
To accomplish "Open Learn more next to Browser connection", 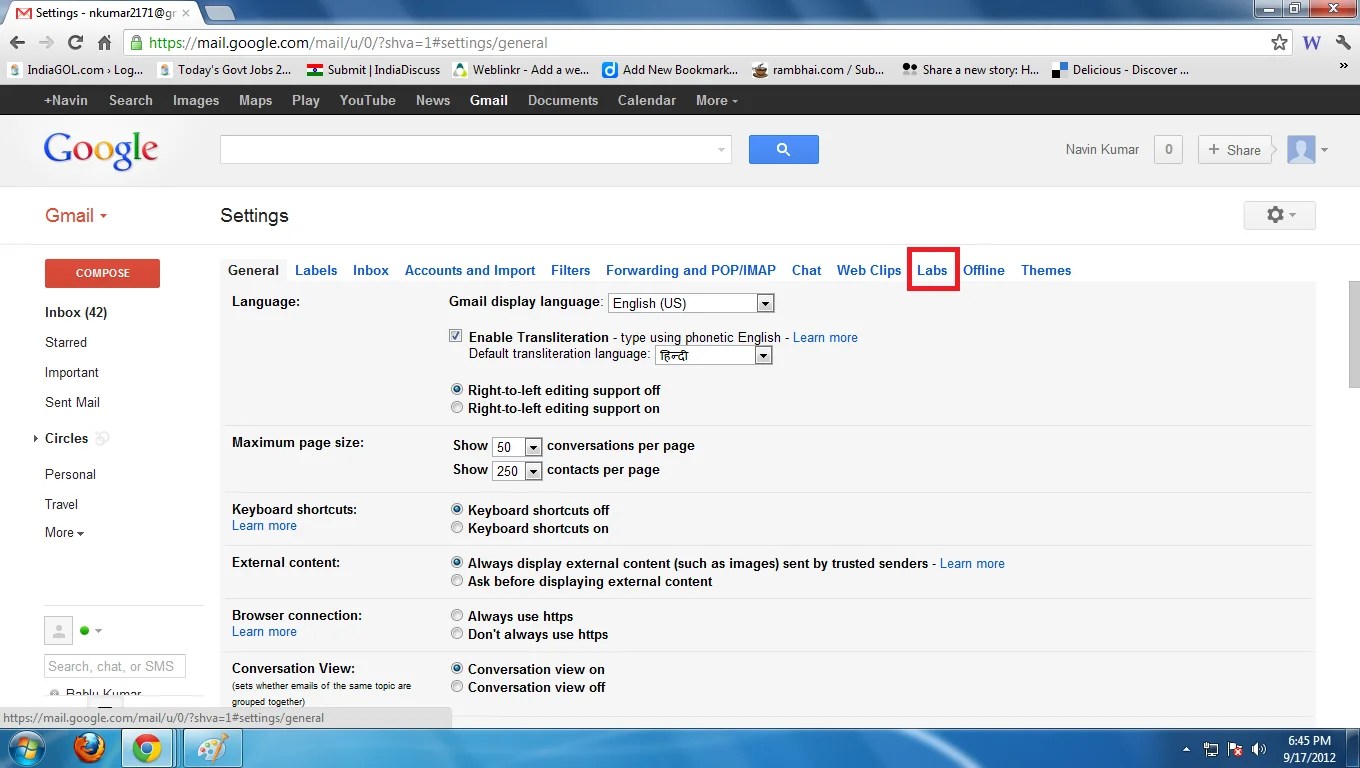I will pos(263,631).
